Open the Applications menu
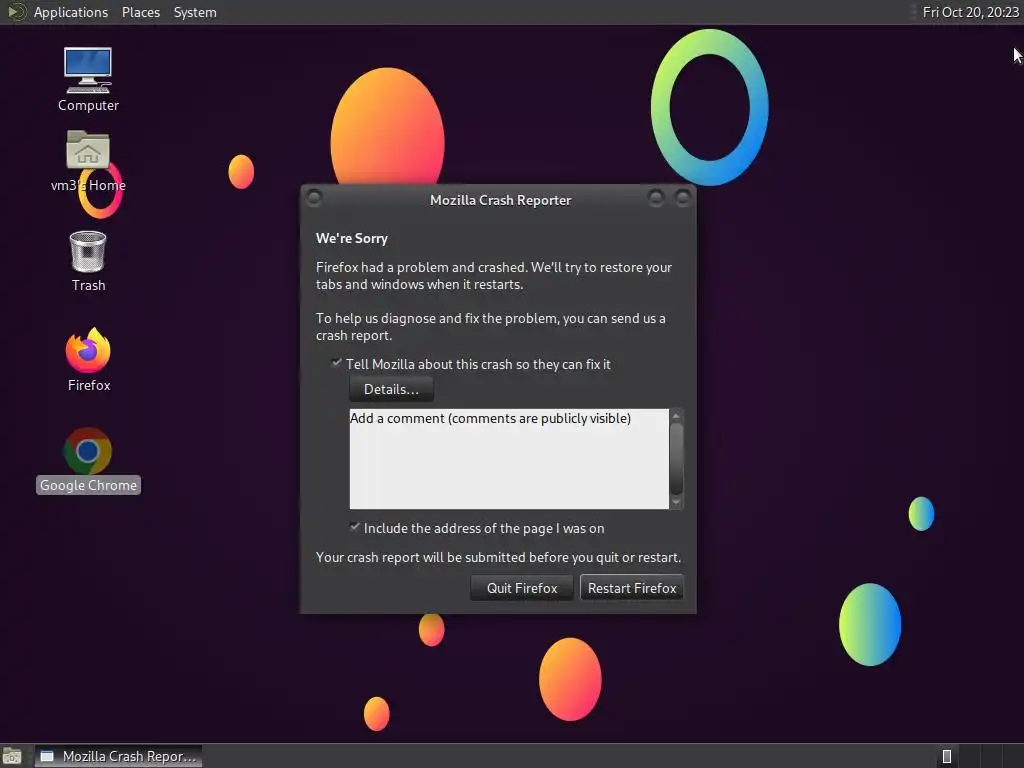Image resolution: width=1024 pixels, height=768 pixels. [x=71, y=12]
